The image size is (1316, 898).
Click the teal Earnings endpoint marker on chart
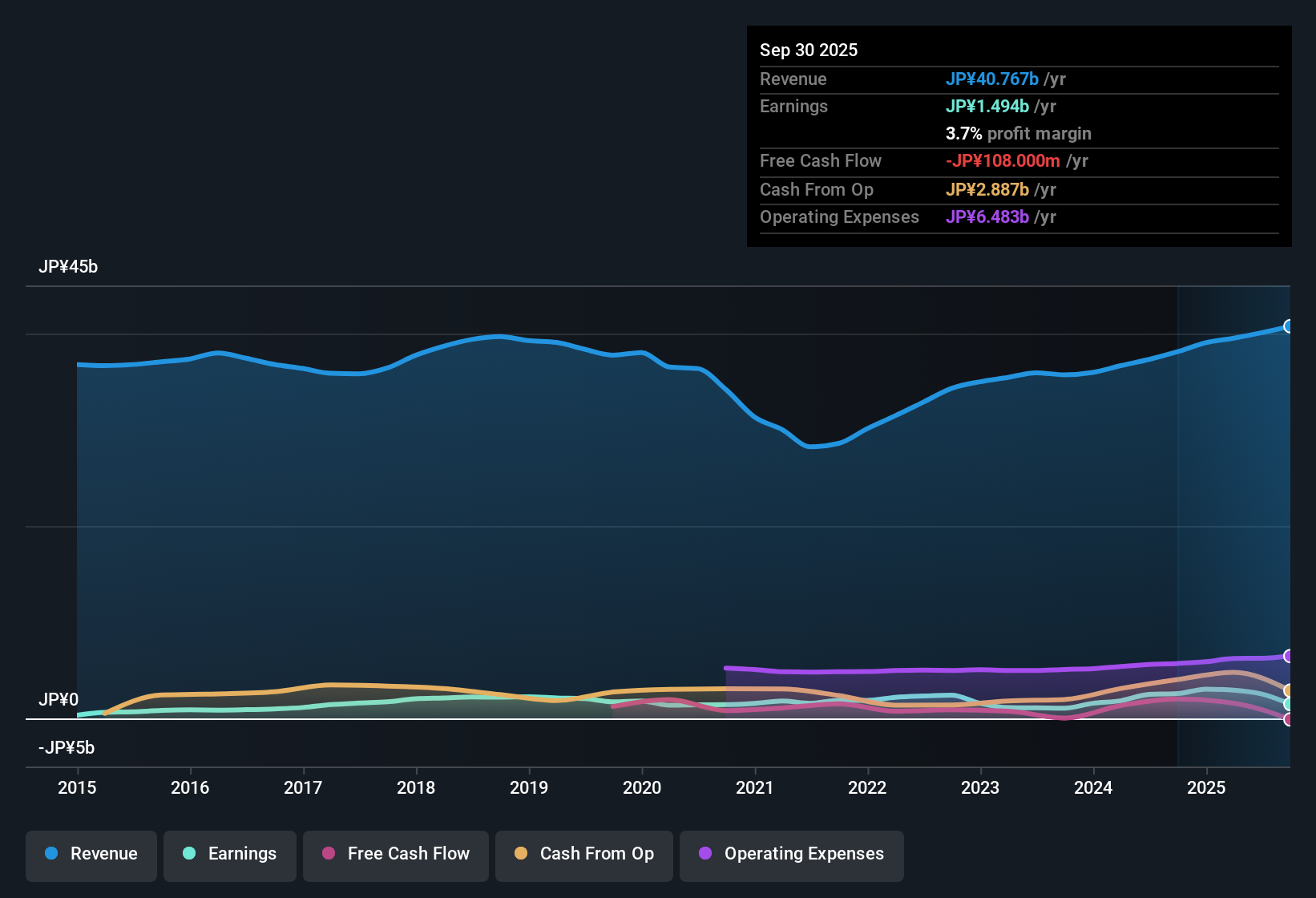(1289, 704)
